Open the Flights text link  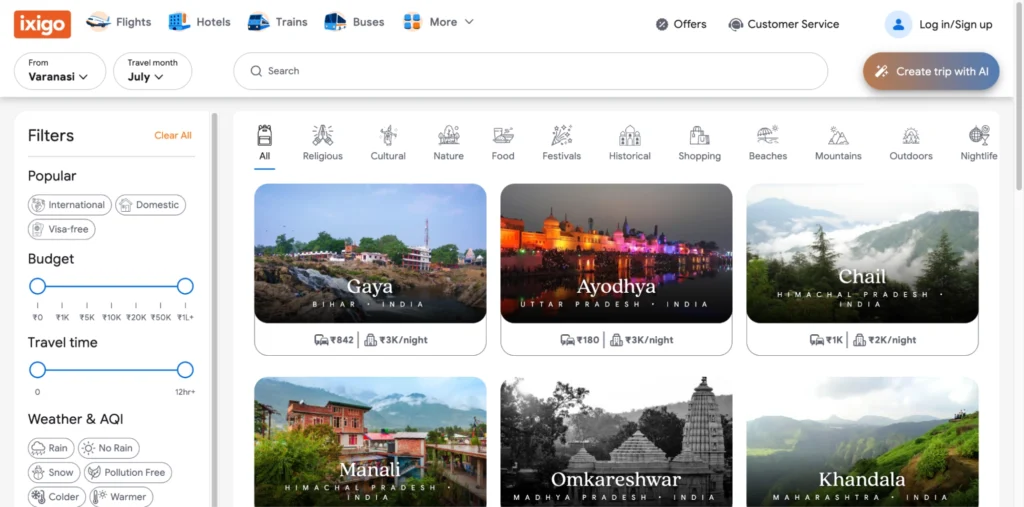pyautogui.click(x=134, y=22)
